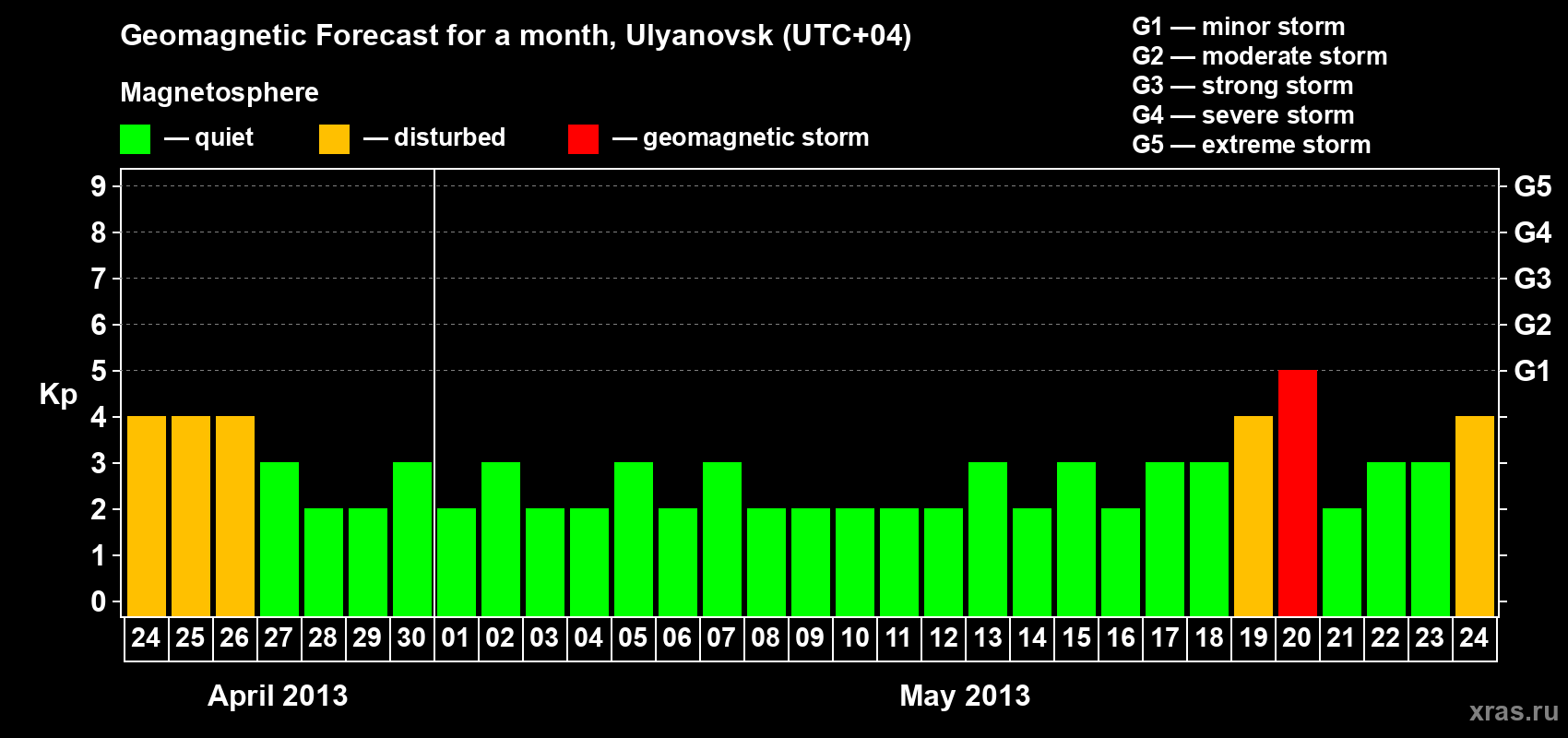Select the green bar for May 07
The image size is (1568, 738).
(722, 539)
